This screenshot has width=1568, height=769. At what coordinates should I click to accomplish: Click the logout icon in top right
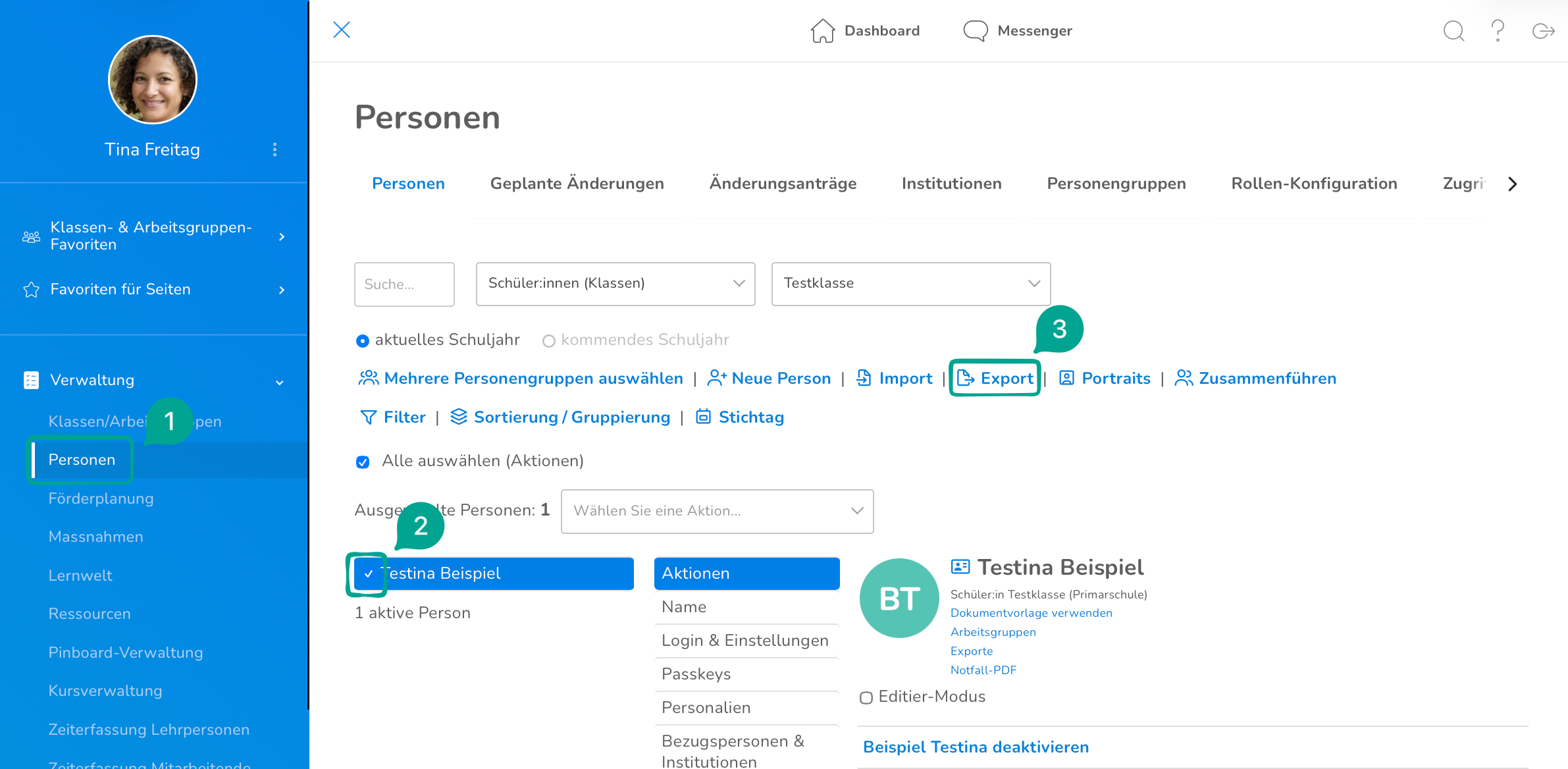[x=1543, y=31]
